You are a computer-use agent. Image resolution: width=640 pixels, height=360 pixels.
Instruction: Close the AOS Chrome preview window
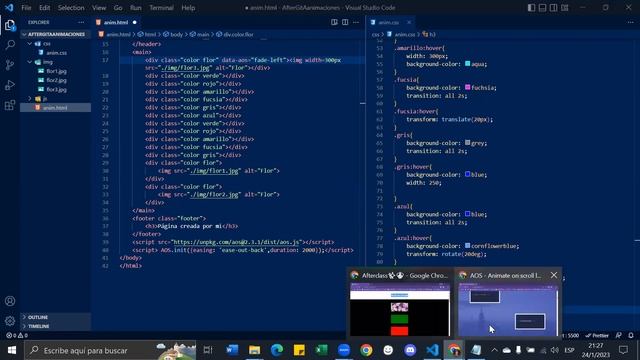[x=554, y=276]
